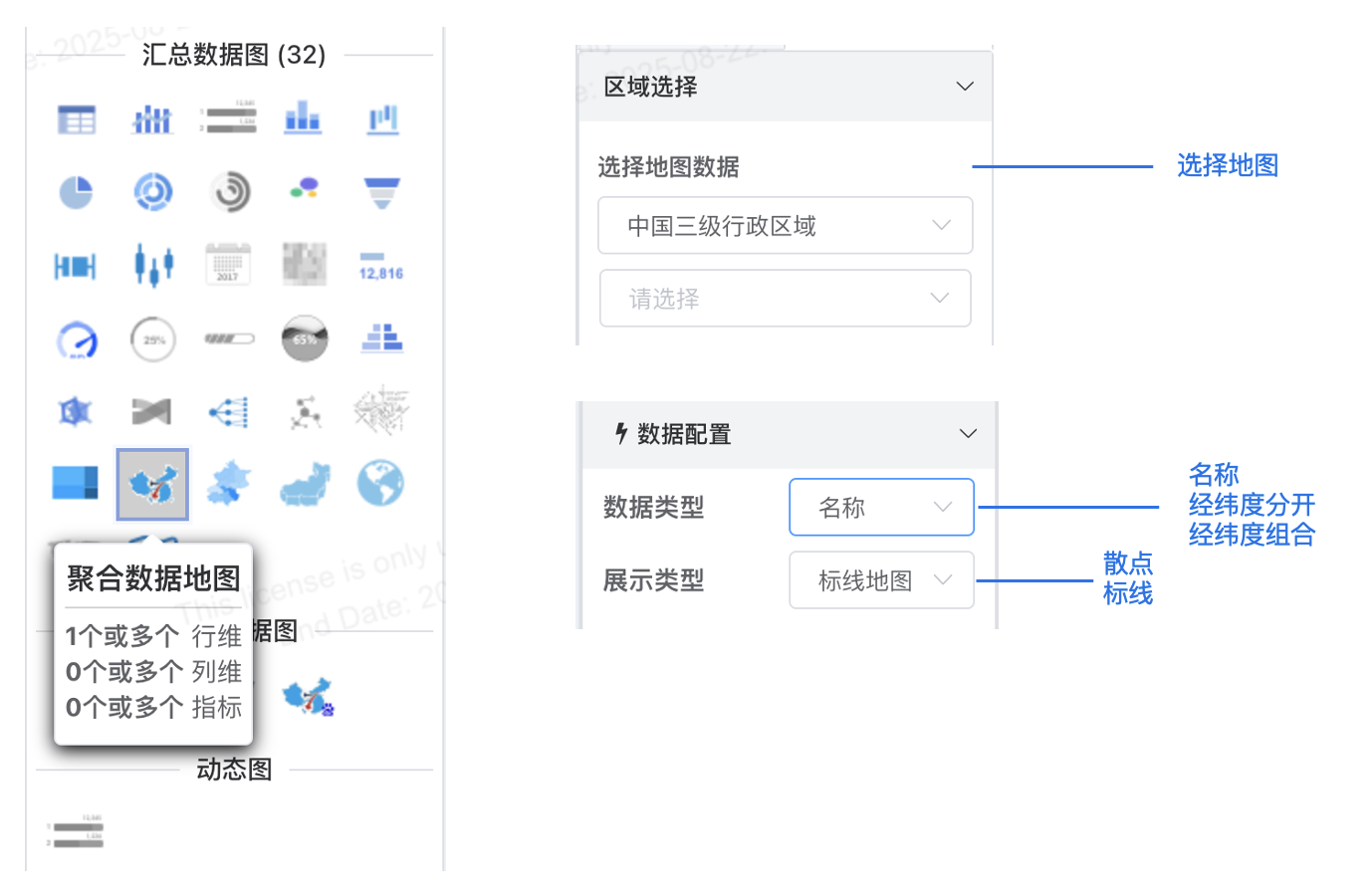1372x896 pixels.
Task: Pick the 65% liquid fill chart icon
Action: coord(305,338)
